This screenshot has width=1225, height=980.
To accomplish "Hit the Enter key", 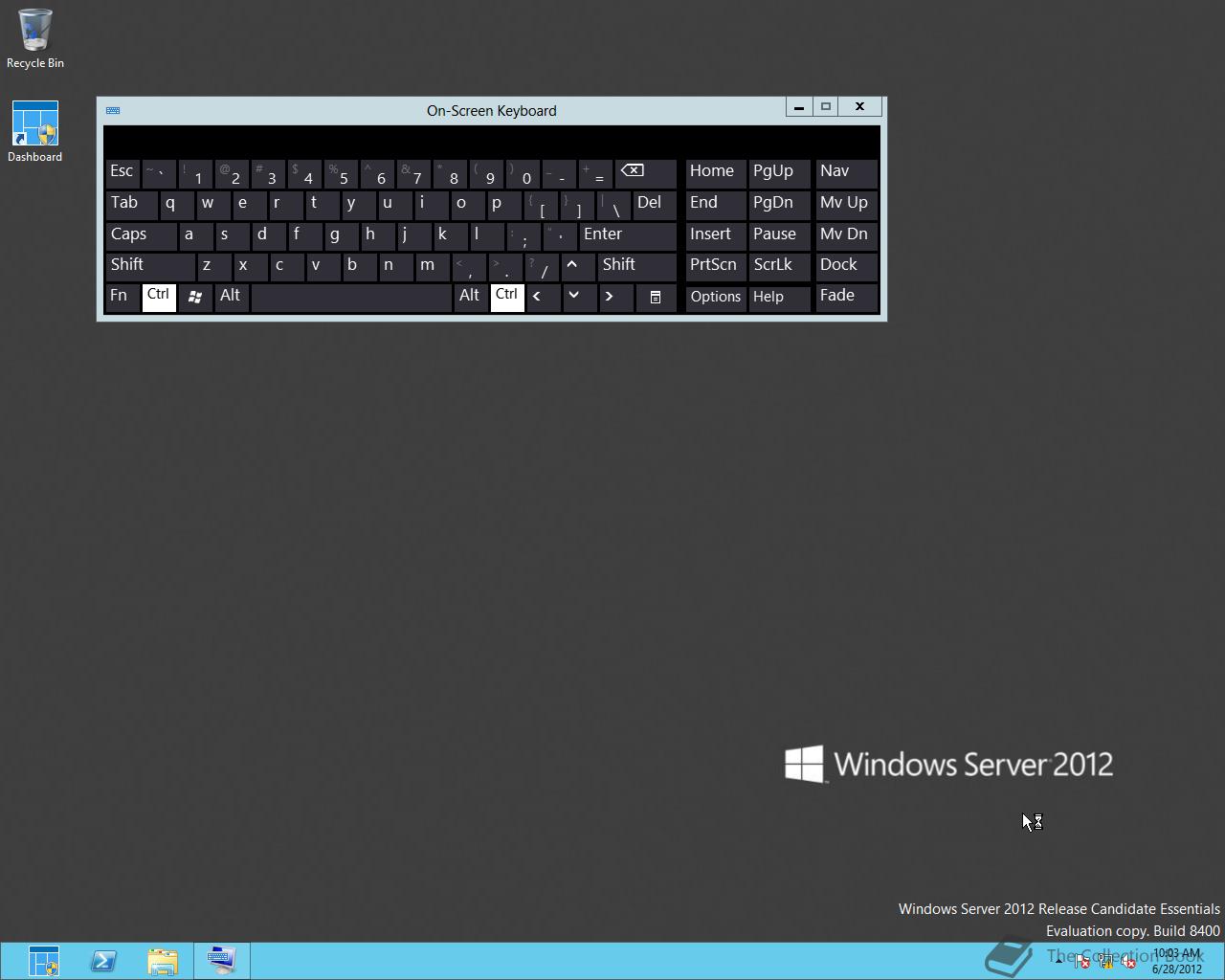I will tap(627, 235).
